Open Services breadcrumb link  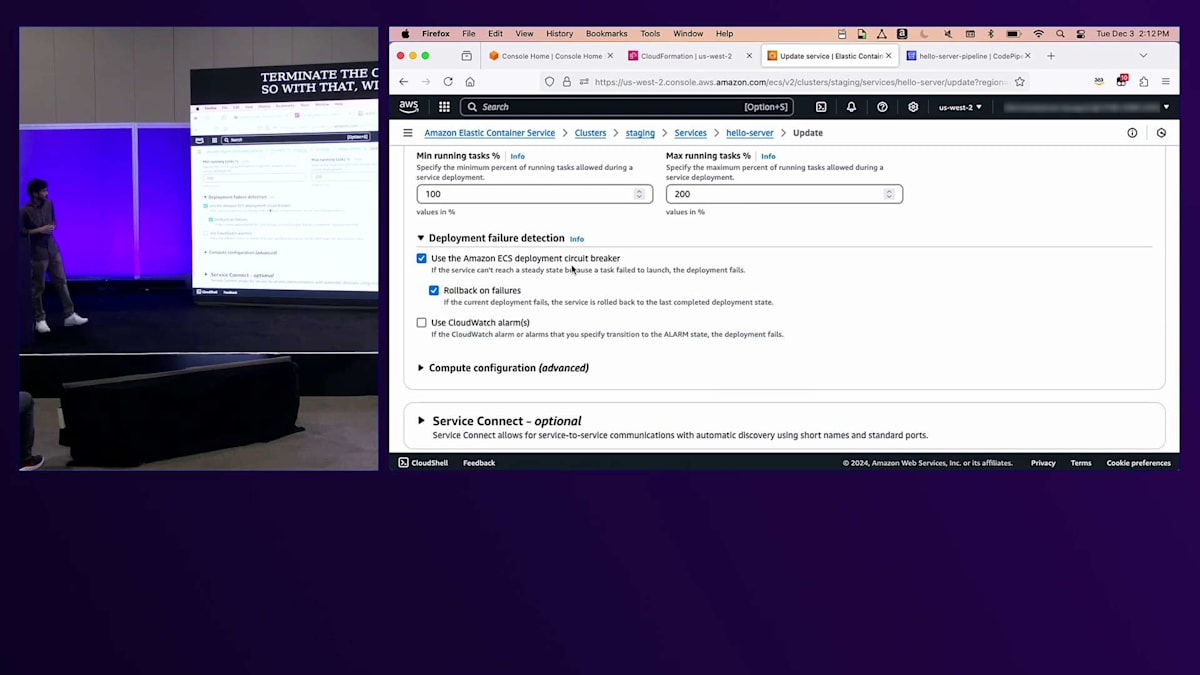point(690,133)
